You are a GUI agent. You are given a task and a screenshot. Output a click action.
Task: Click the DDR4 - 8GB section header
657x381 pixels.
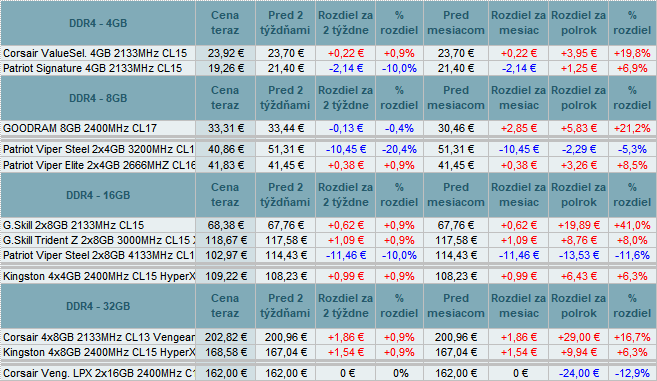[98, 98]
